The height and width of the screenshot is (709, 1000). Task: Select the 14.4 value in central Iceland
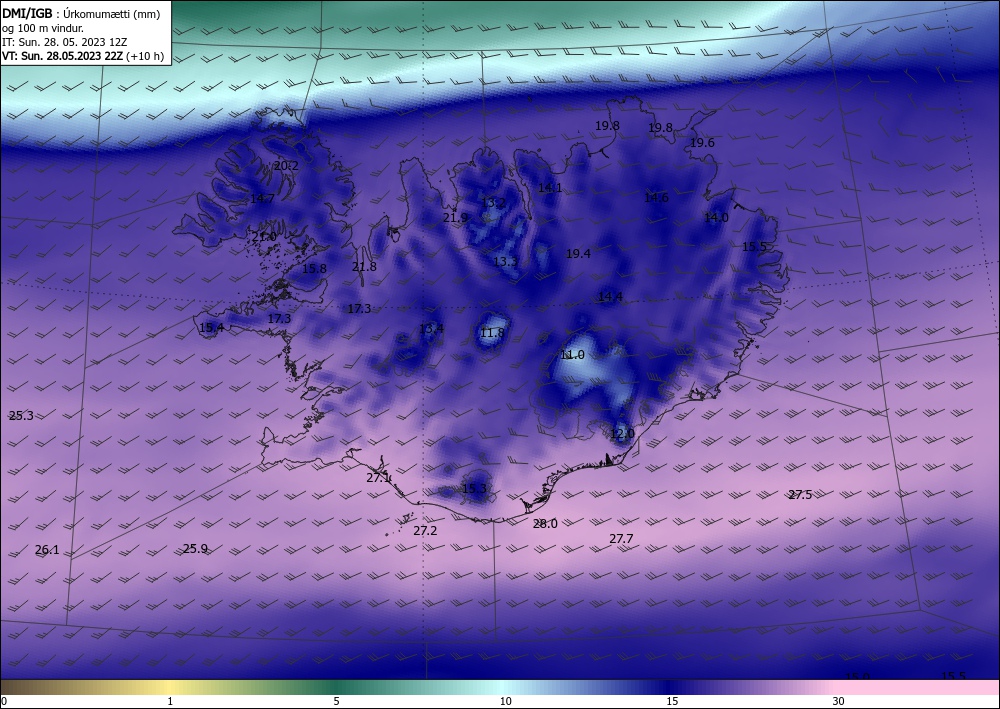coord(610,296)
